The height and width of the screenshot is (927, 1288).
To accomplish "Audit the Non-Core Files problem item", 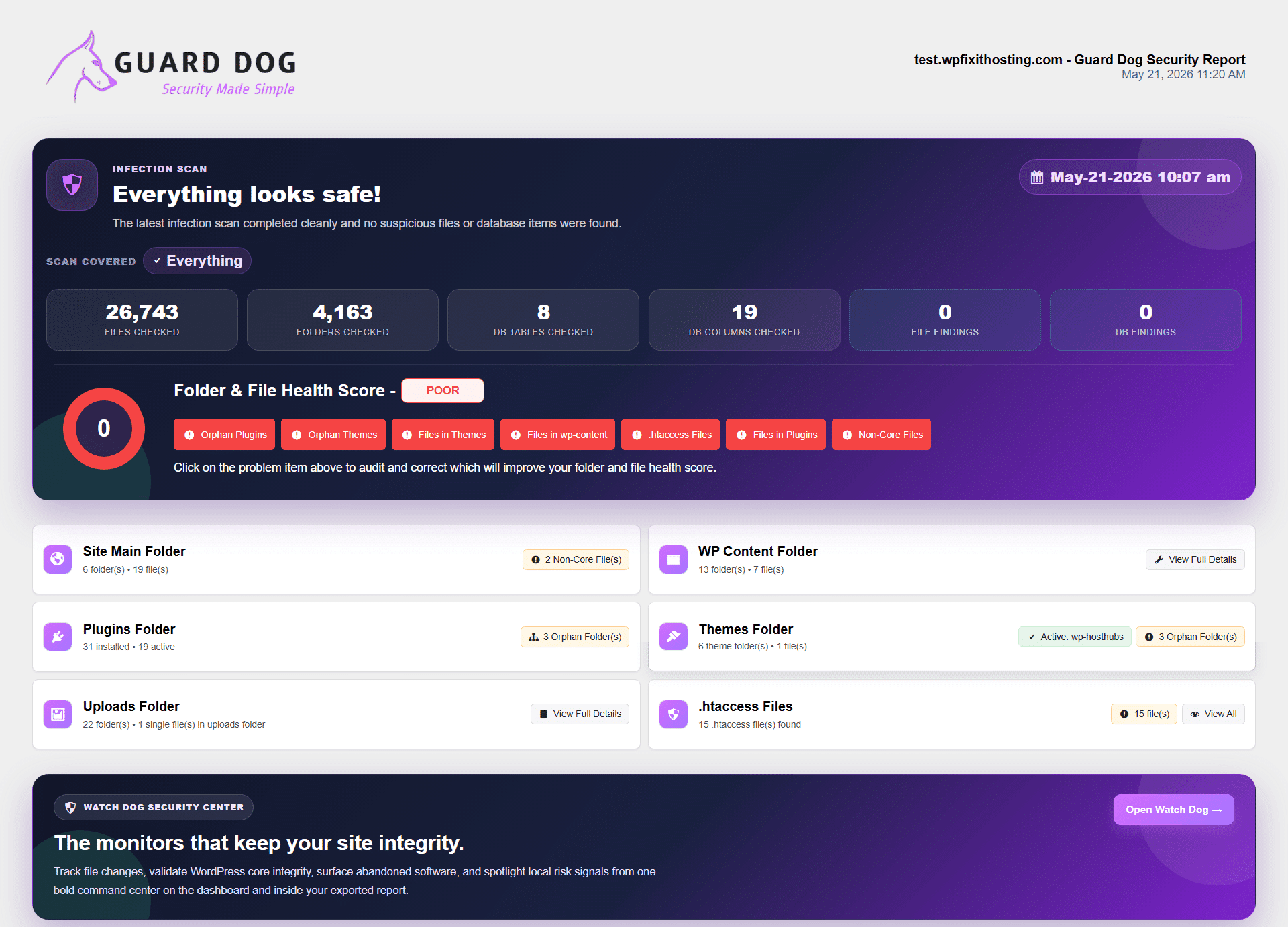I will pos(881,435).
